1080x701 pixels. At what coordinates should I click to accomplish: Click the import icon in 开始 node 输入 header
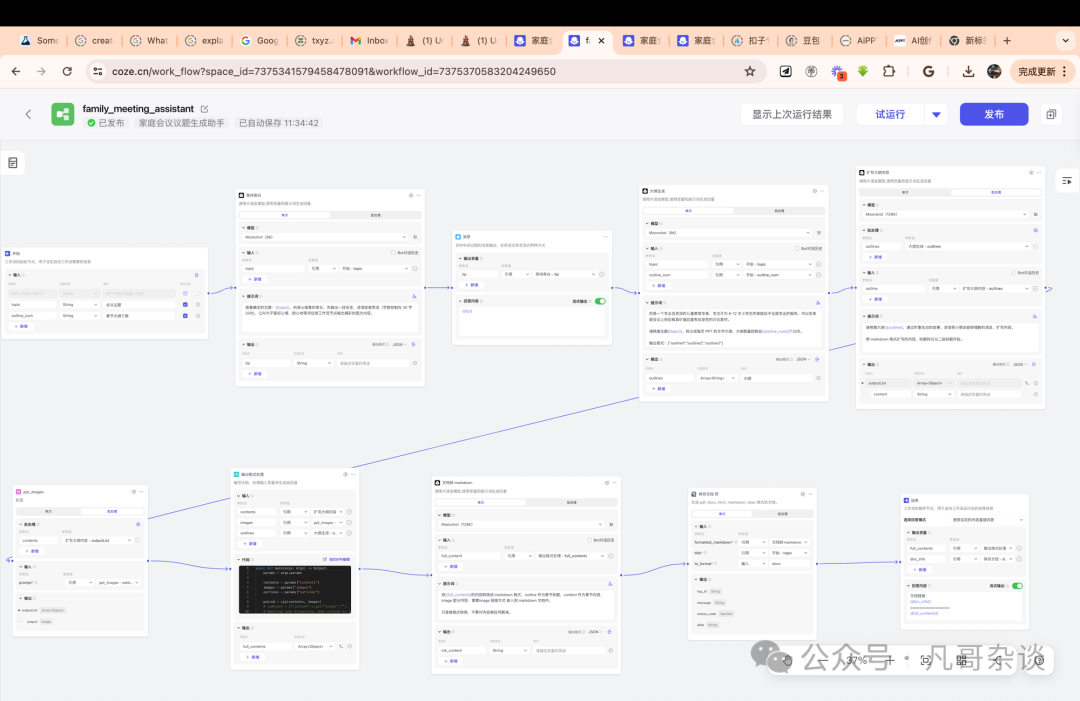196,275
